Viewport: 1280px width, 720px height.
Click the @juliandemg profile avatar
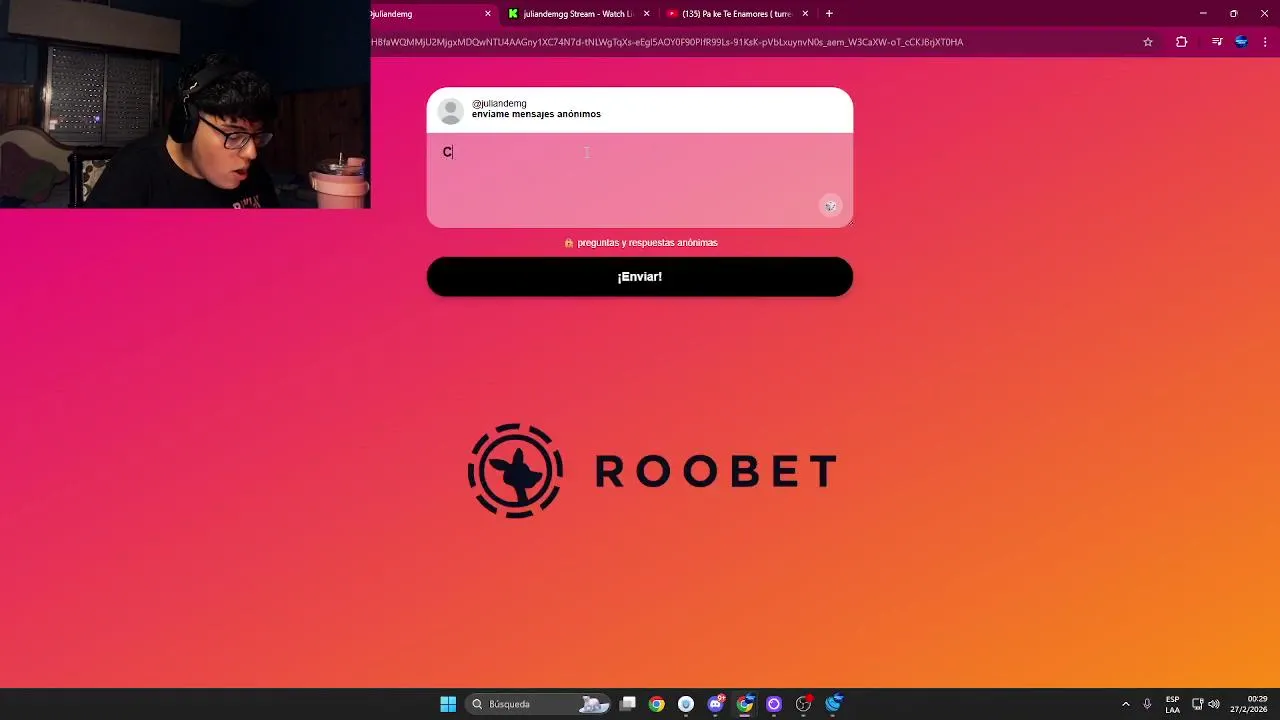451,110
